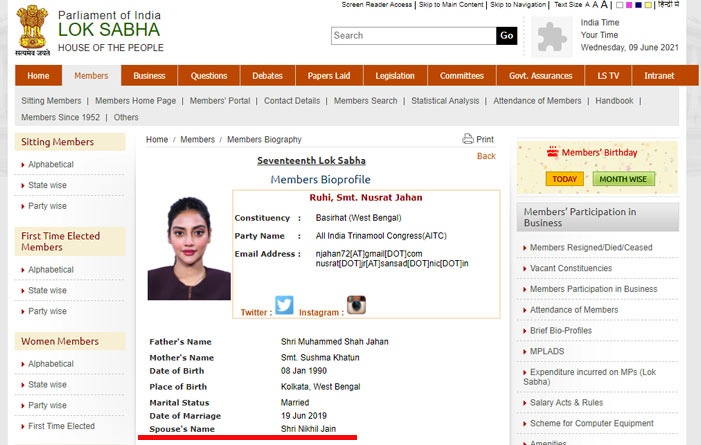
Task: Switch the site to Hindi language
Action: click(x=668, y=4)
